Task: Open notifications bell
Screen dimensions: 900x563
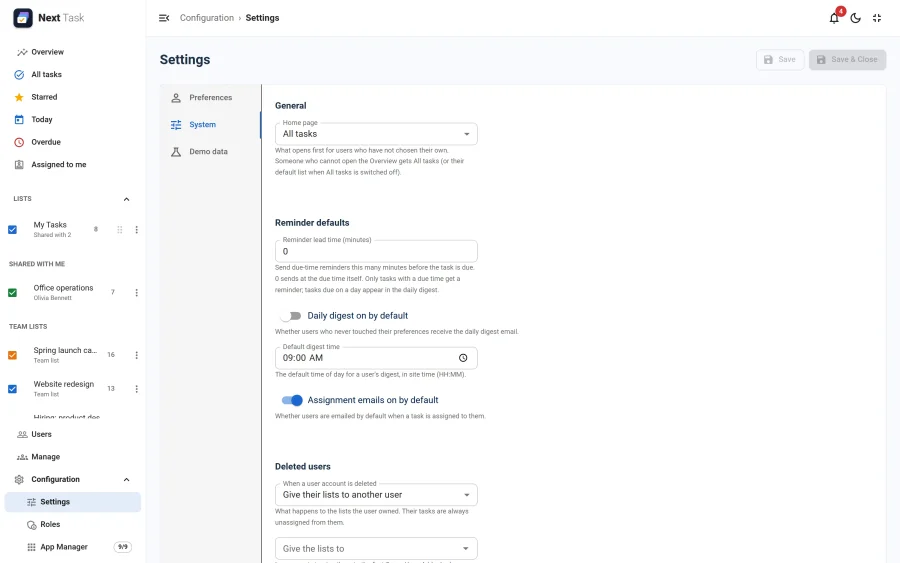Action: (834, 18)
